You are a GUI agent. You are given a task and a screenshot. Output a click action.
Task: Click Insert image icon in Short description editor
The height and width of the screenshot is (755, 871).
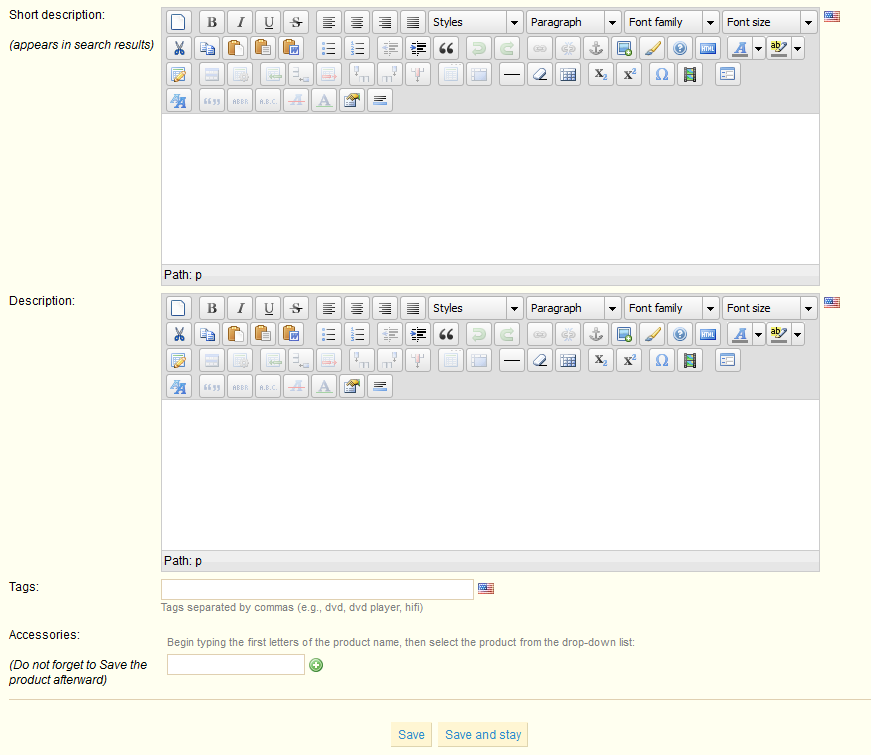click(624, 48)
